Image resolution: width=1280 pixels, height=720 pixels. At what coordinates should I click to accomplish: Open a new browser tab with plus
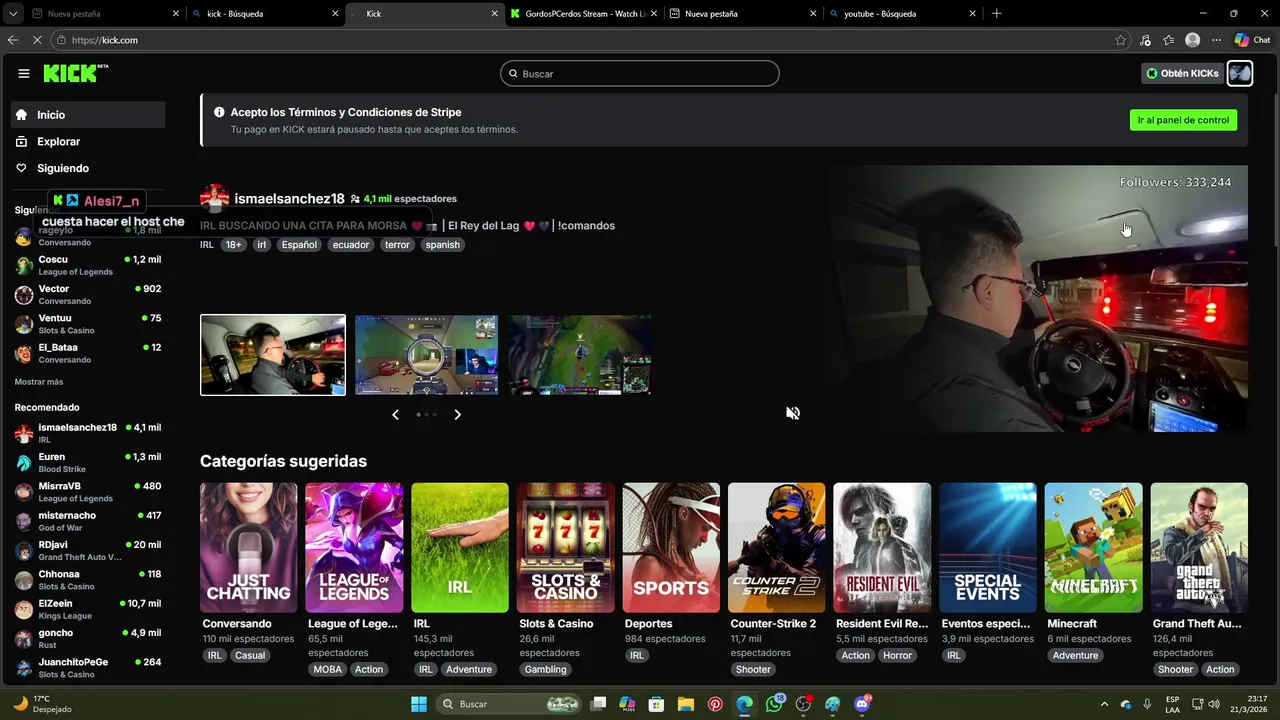(x=996, y=14)
